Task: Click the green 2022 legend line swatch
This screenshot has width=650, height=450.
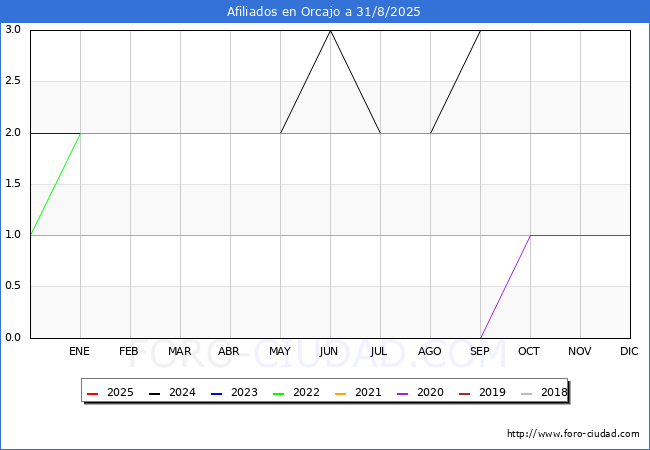Action: point(280,393)
